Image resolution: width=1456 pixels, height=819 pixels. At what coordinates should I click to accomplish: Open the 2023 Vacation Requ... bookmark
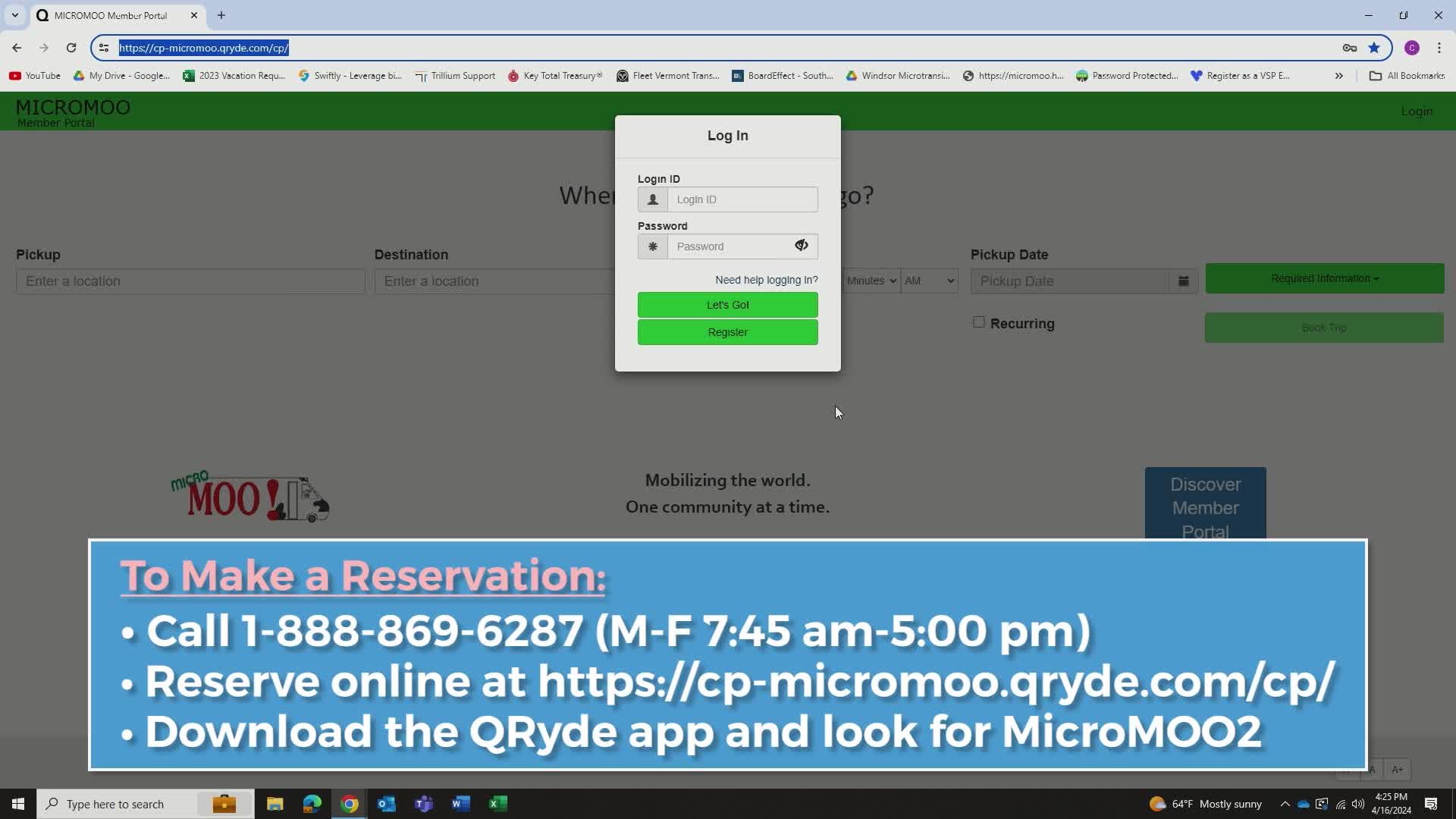pyautogui.click(x=234, y=76)
